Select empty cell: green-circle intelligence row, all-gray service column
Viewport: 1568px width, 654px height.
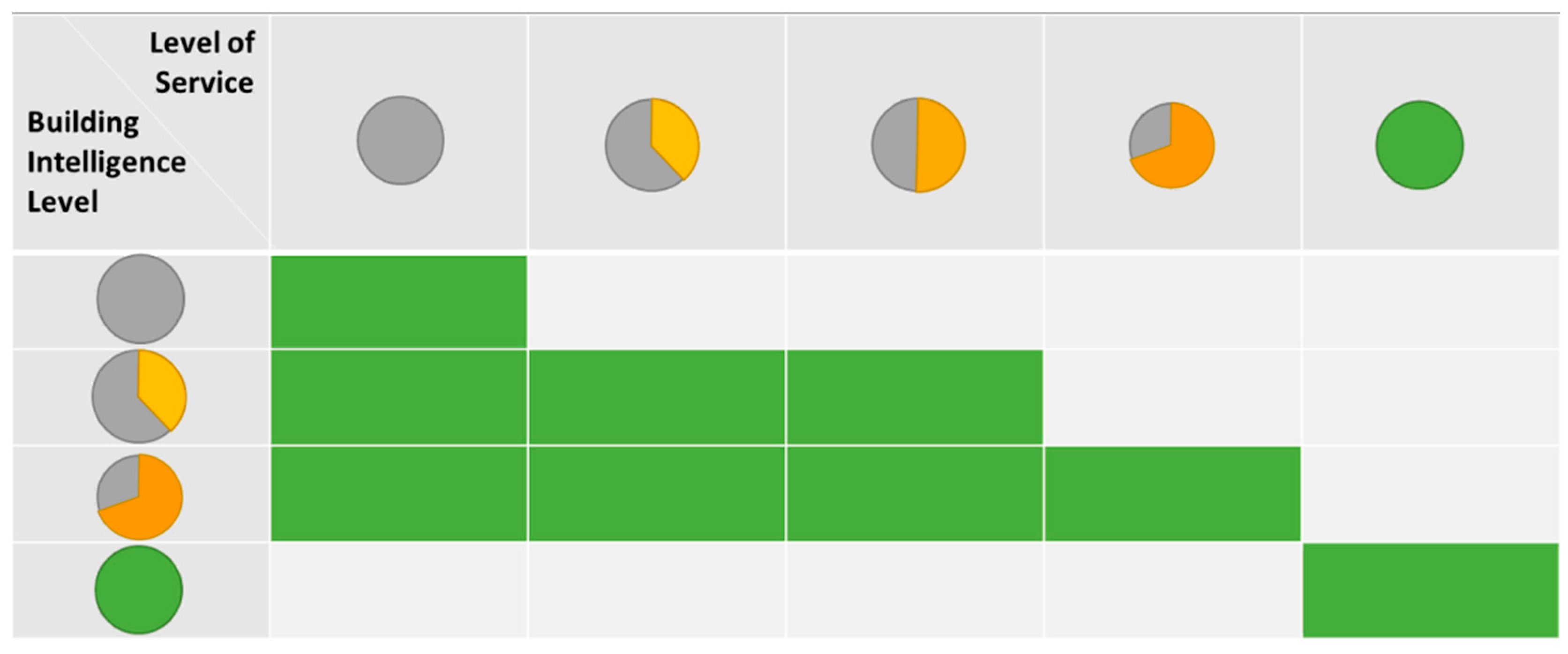coord(399,590)
